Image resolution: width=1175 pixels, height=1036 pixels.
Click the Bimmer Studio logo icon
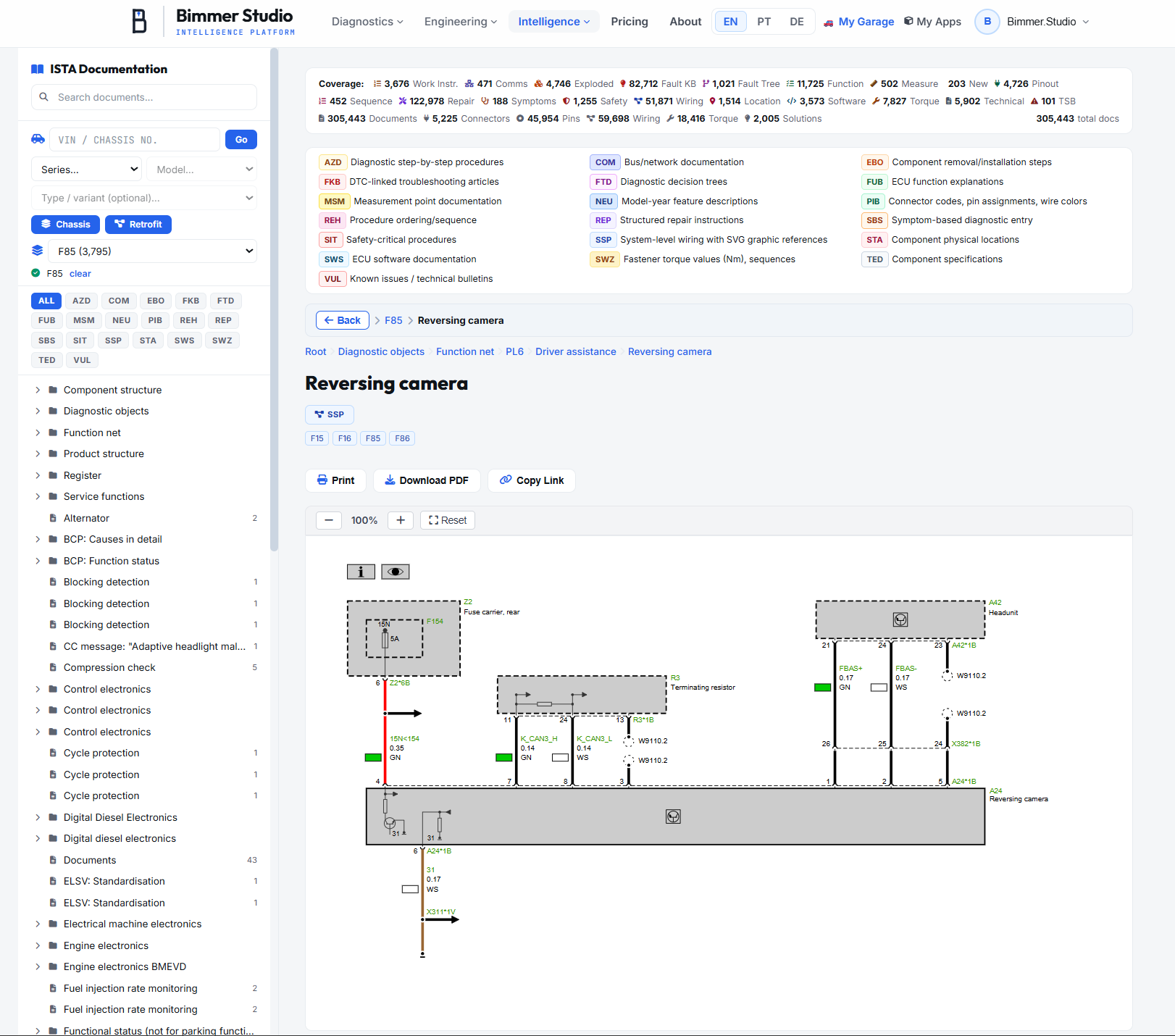pyautogui.click(x=140, y=22)
